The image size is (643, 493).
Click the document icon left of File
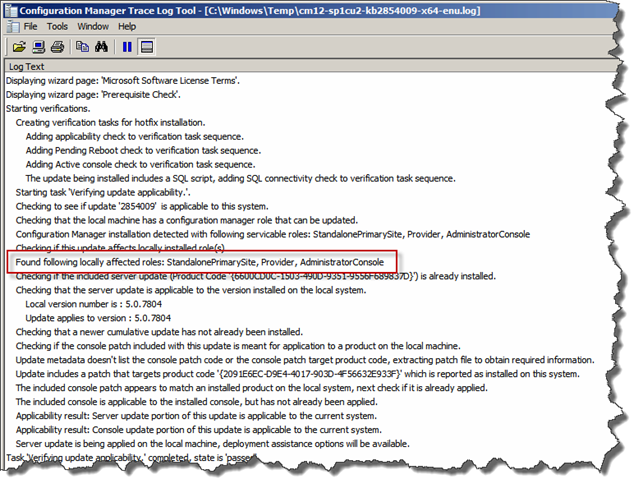tap(13, 27)
